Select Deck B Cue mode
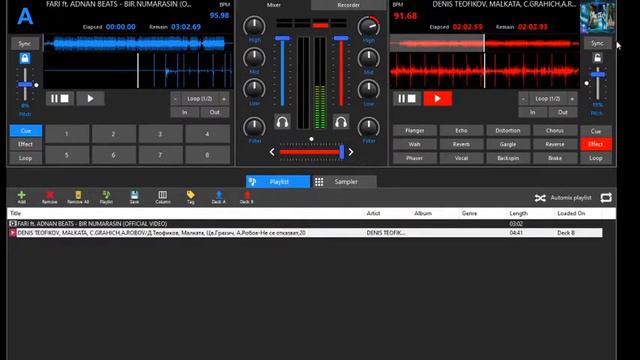The image size is (640, 360). pyautogui.click(x=596, y=131)
